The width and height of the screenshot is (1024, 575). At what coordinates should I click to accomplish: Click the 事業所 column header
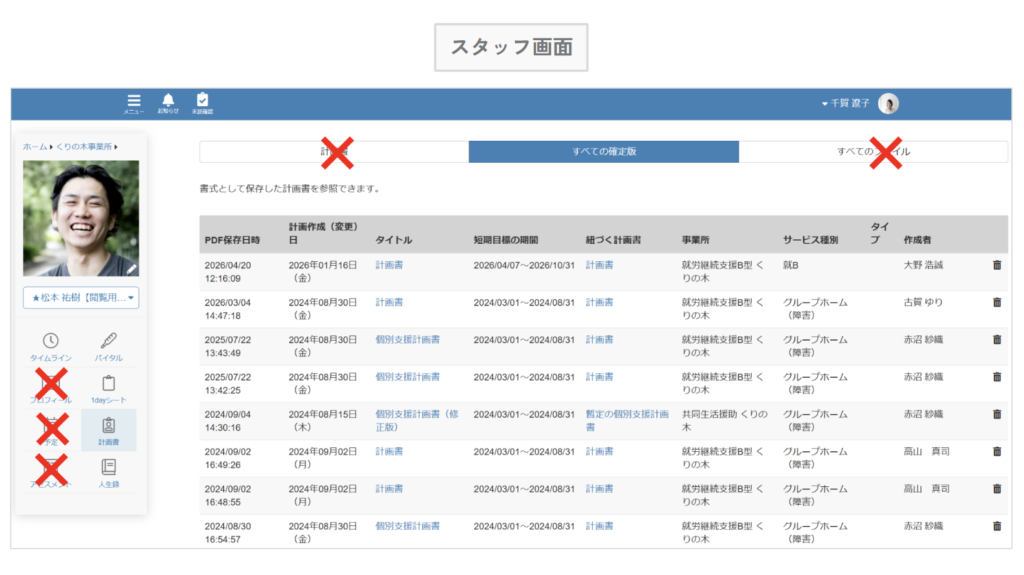(696, 240)
